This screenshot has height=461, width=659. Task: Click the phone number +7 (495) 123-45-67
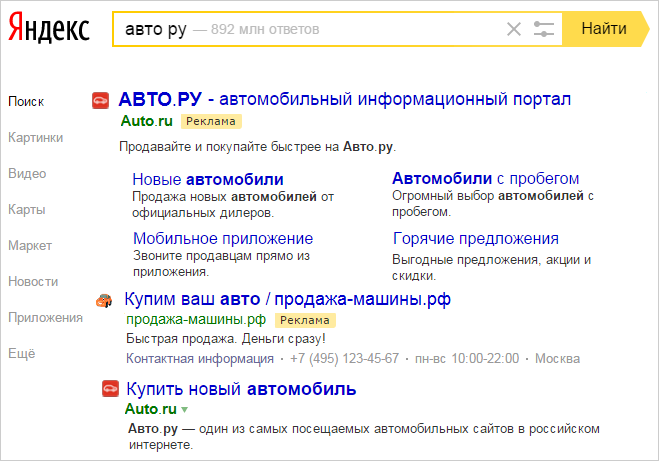click(344, 359)
